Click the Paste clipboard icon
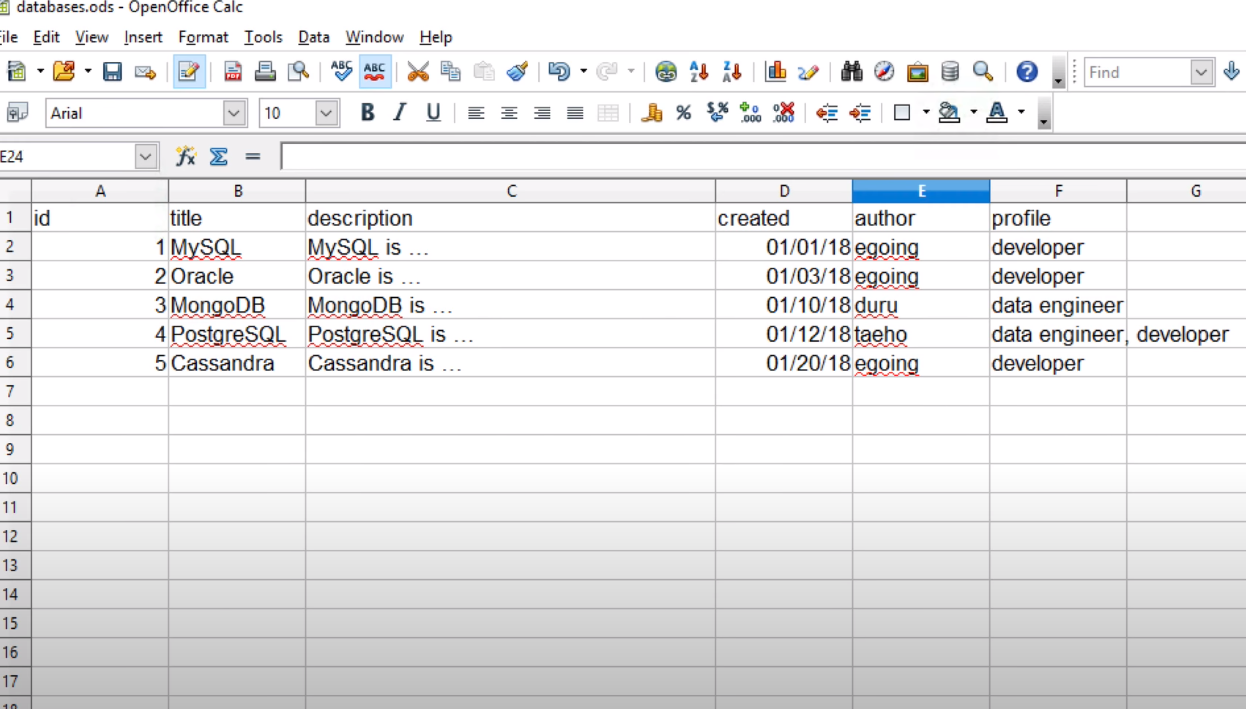Viewport: 1246px width, 709px height. coord(484,71)
